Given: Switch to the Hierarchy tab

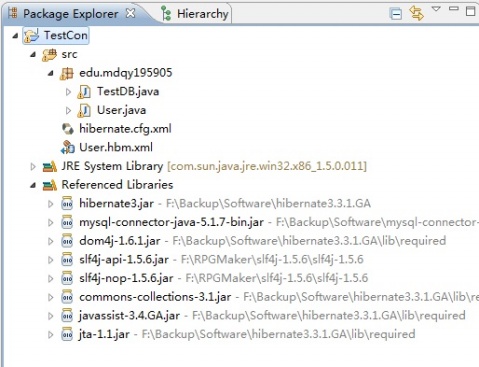Looking at the screenshot, I should pos(195,14).
